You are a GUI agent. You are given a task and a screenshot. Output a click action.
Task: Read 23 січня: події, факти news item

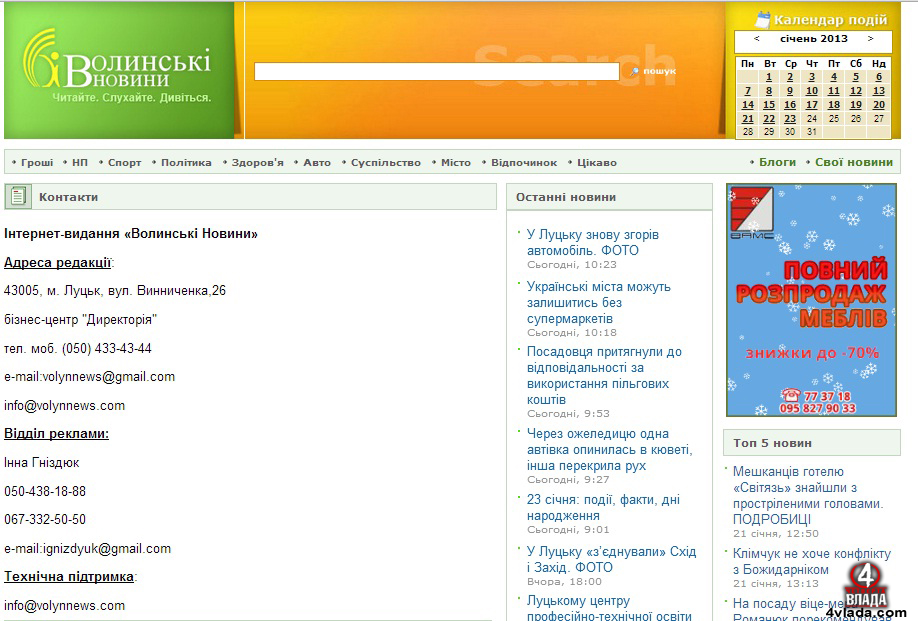point(603,507)
